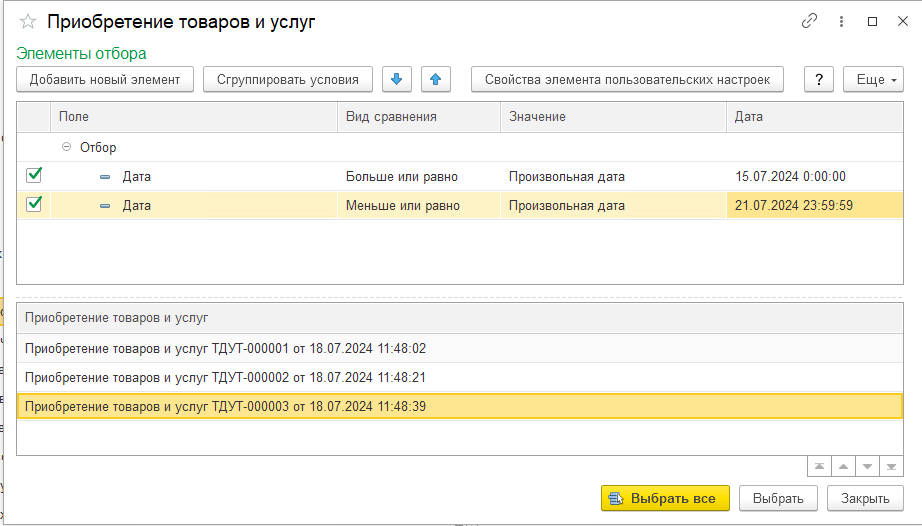Select document ТДУТ-000003 row

[x=460, y=406]
